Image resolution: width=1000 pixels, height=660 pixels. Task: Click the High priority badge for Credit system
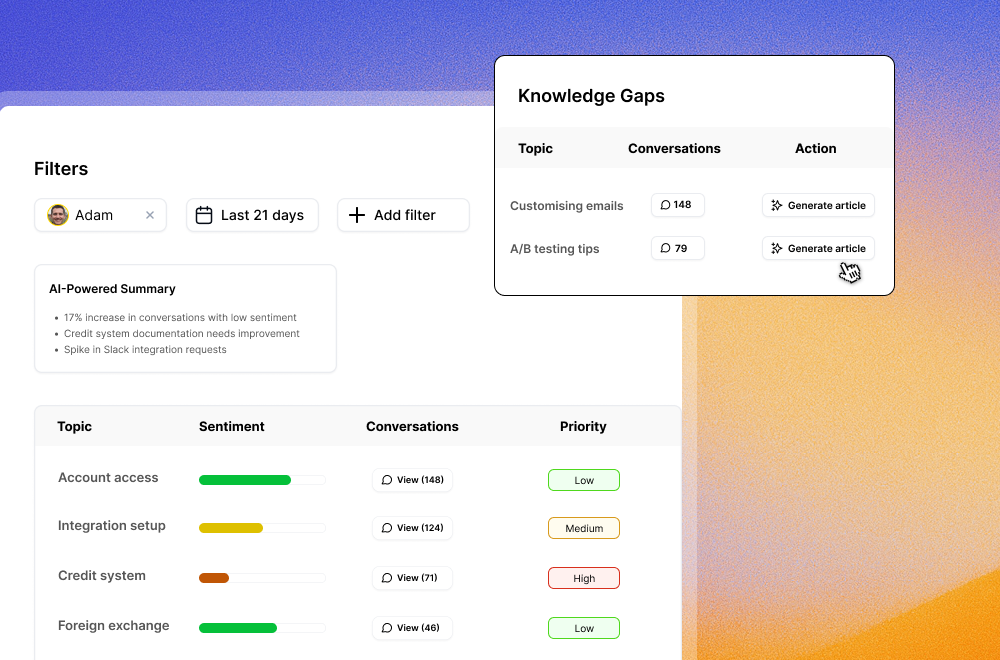(x=584, y=578)
